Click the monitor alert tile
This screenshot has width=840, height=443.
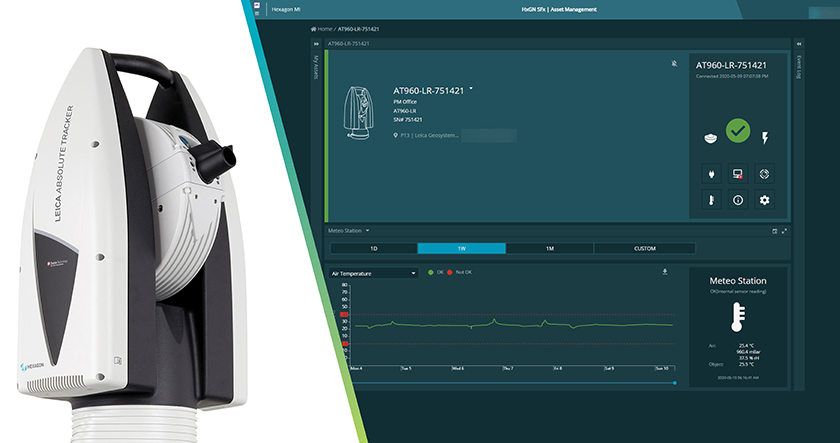[x=738, y=173]
